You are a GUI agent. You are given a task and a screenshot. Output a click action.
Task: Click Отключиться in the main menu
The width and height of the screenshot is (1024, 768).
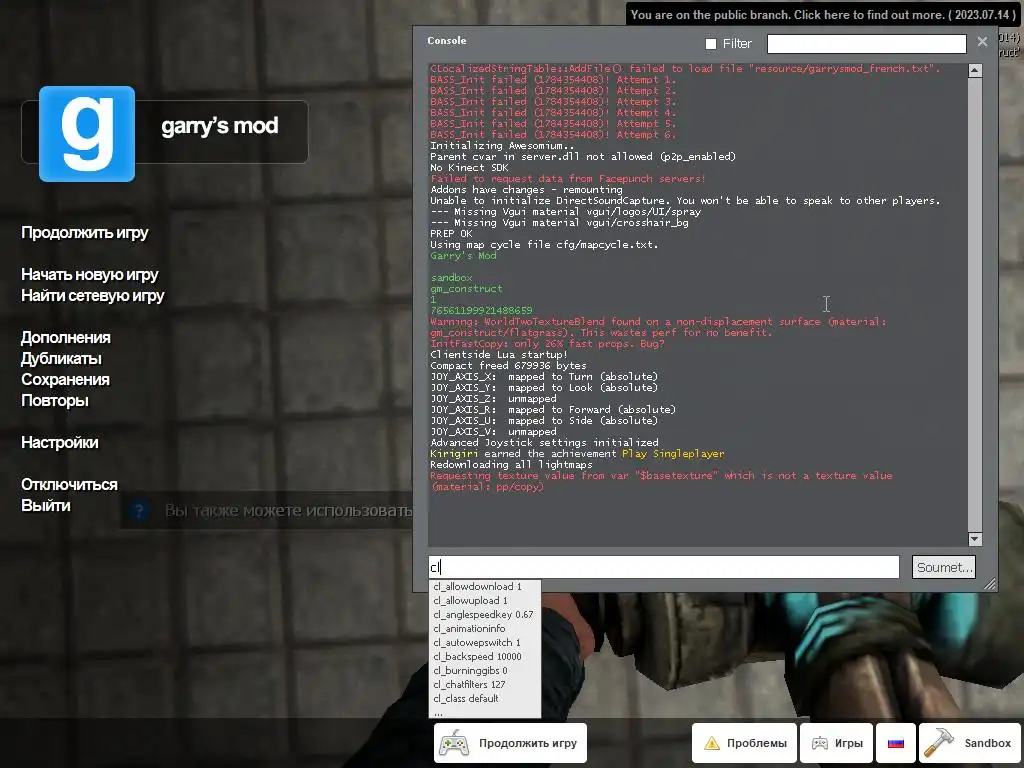coord(69,485)
